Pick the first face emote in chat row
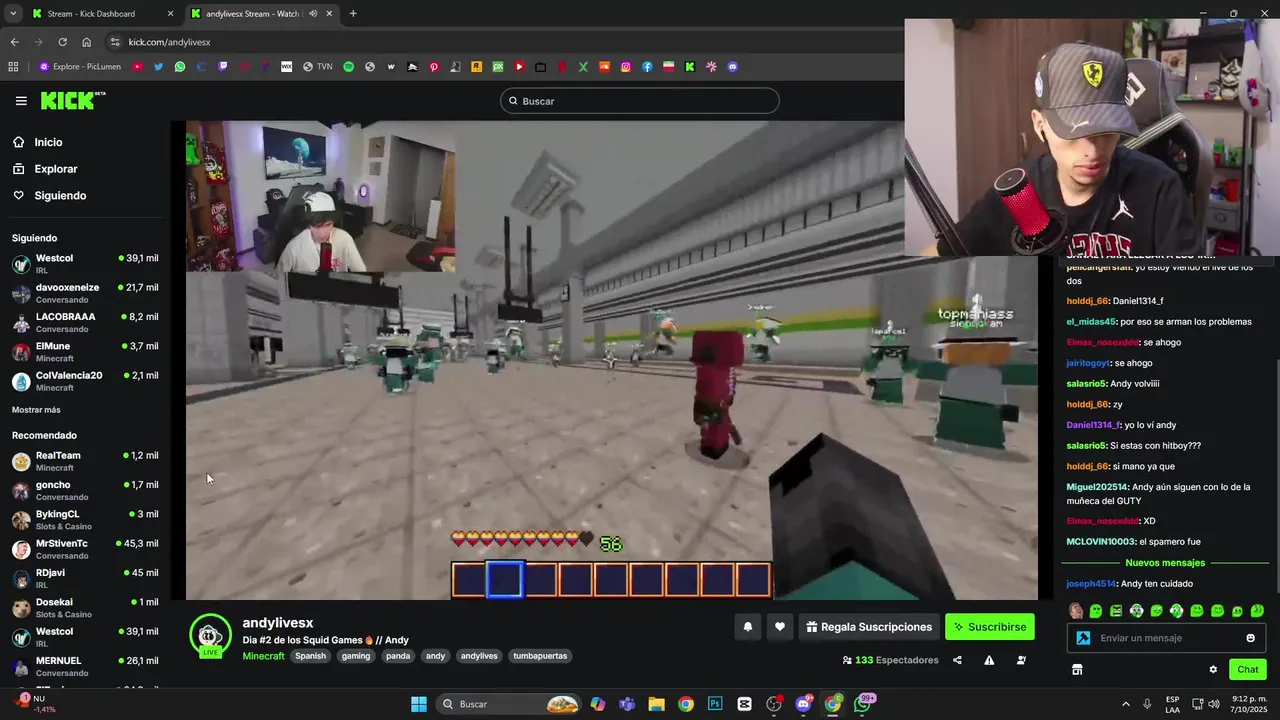This screenshot has width=1280, height=720. click(x=1076, y=611)
